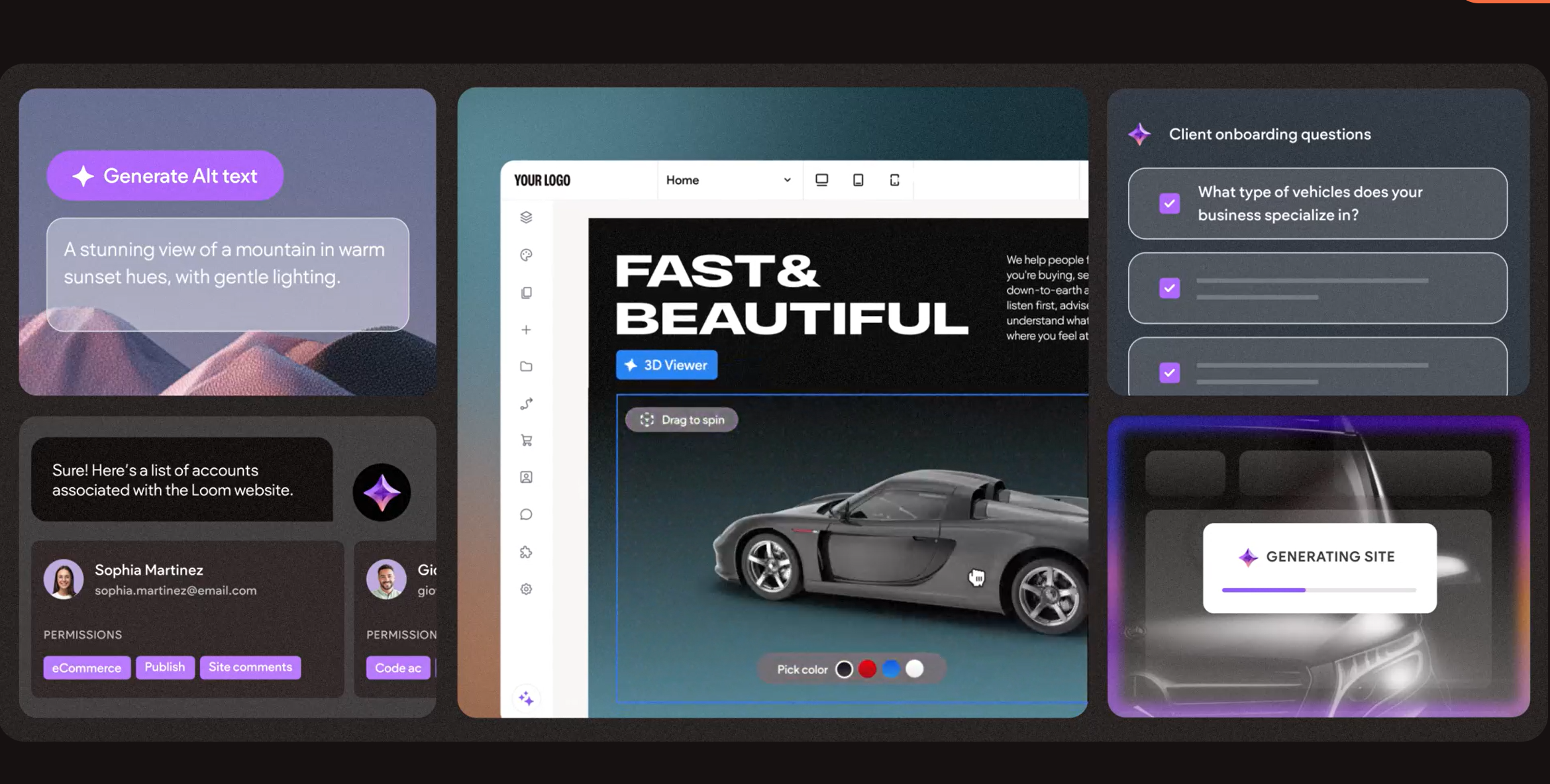Viewport: 1550px width, 784px height.
Task: Select the Publish permission tag for Sophia Martinez
Action: [x=165, y=667]
